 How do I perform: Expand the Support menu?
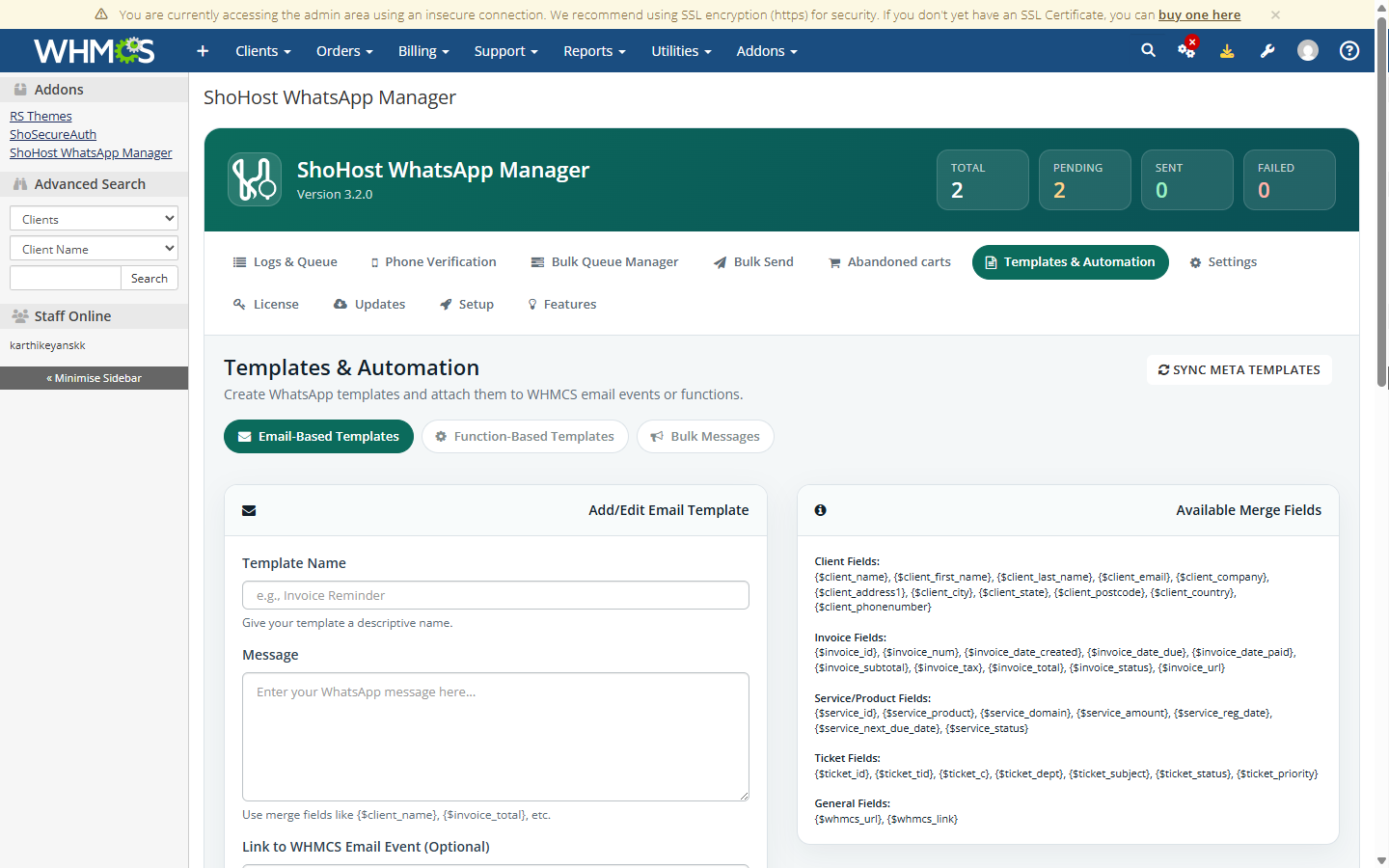(x=505, y=51)
